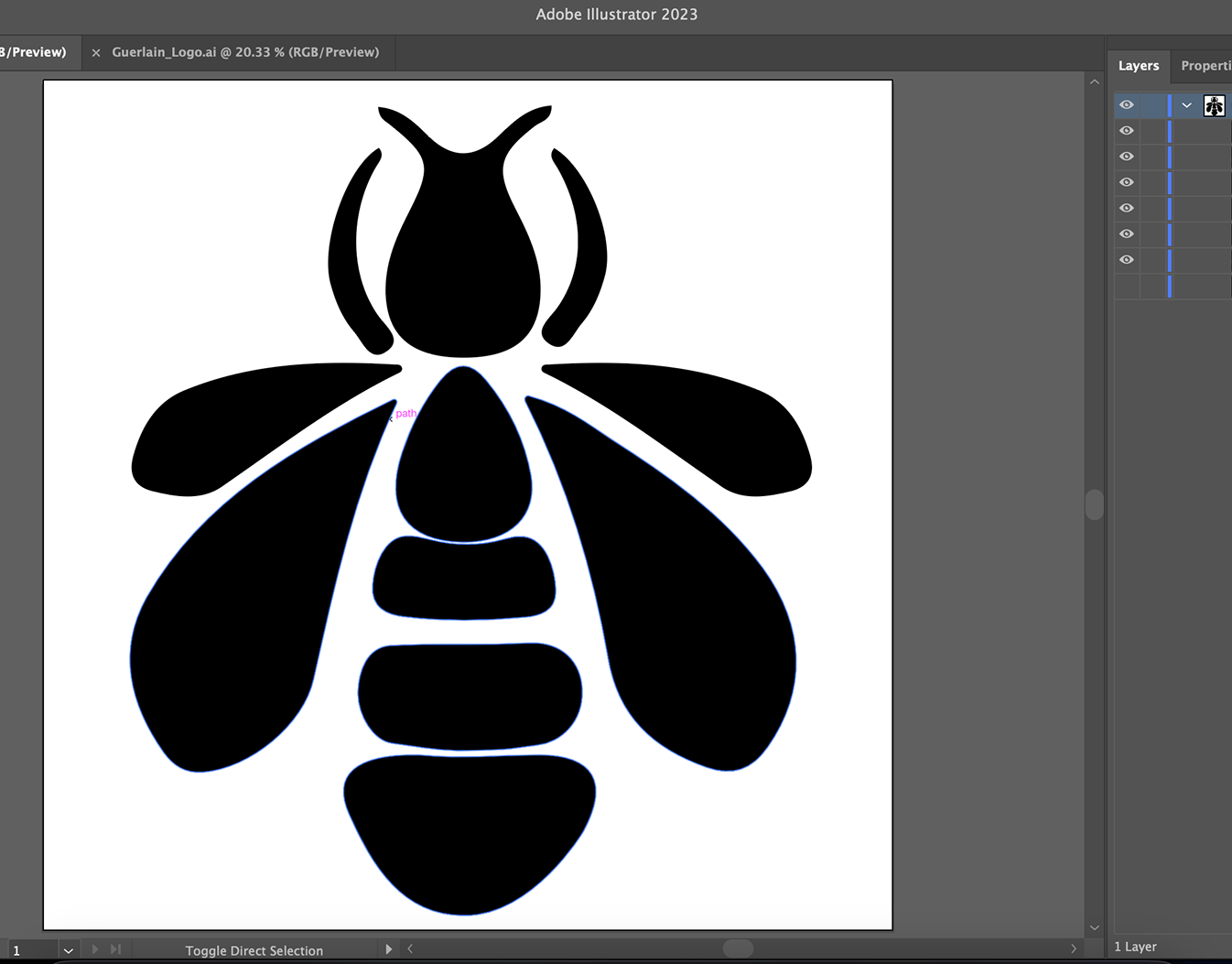Click the vertical scrollbar thumb
This screenshot has height=964, width=1232.
point(1095,504)
